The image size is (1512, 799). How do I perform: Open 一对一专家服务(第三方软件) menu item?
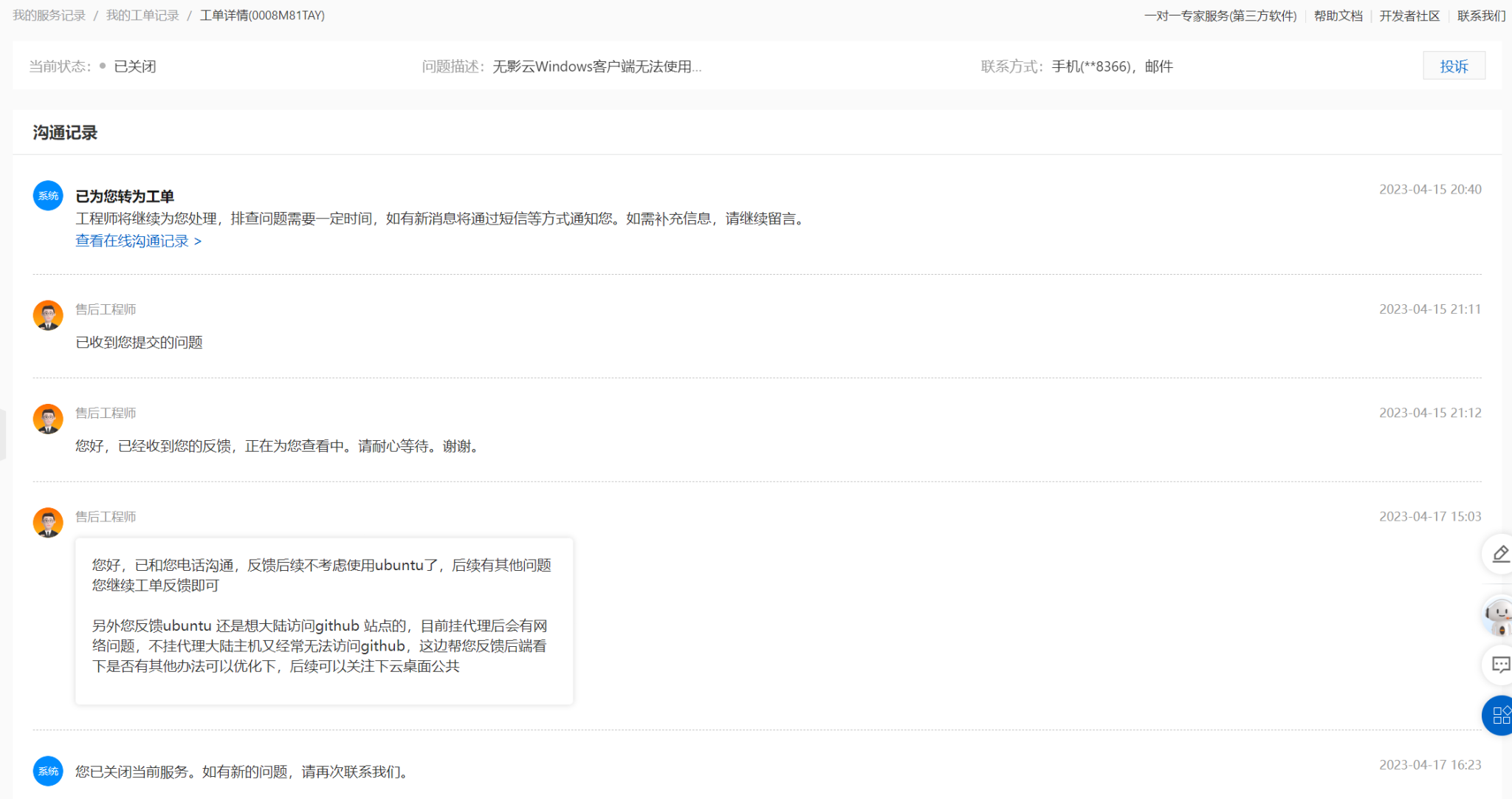point(1220,16)
